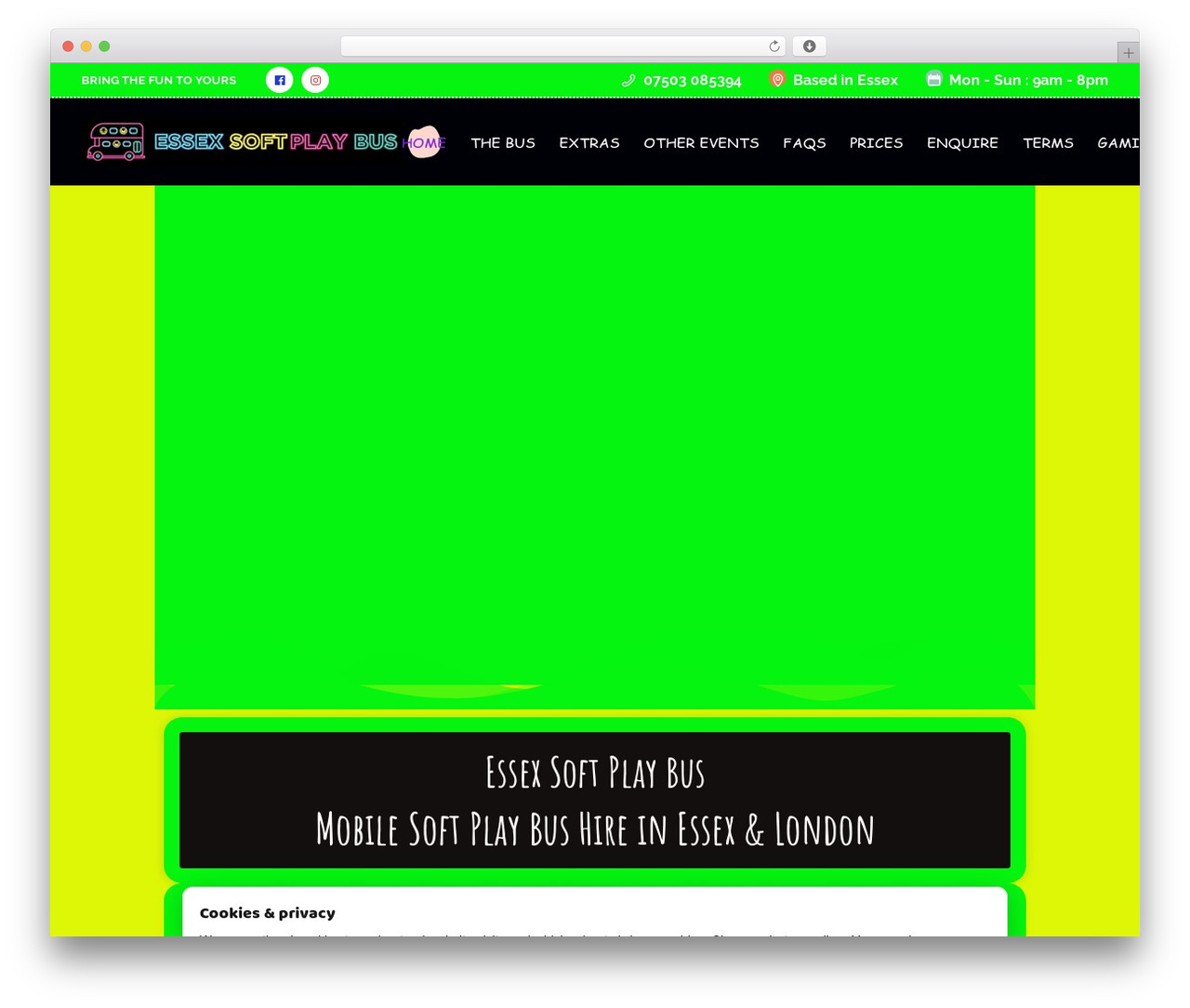Open THE BUS menu page
This screenshot has width=1190, height=1008.
click(503, 142)
